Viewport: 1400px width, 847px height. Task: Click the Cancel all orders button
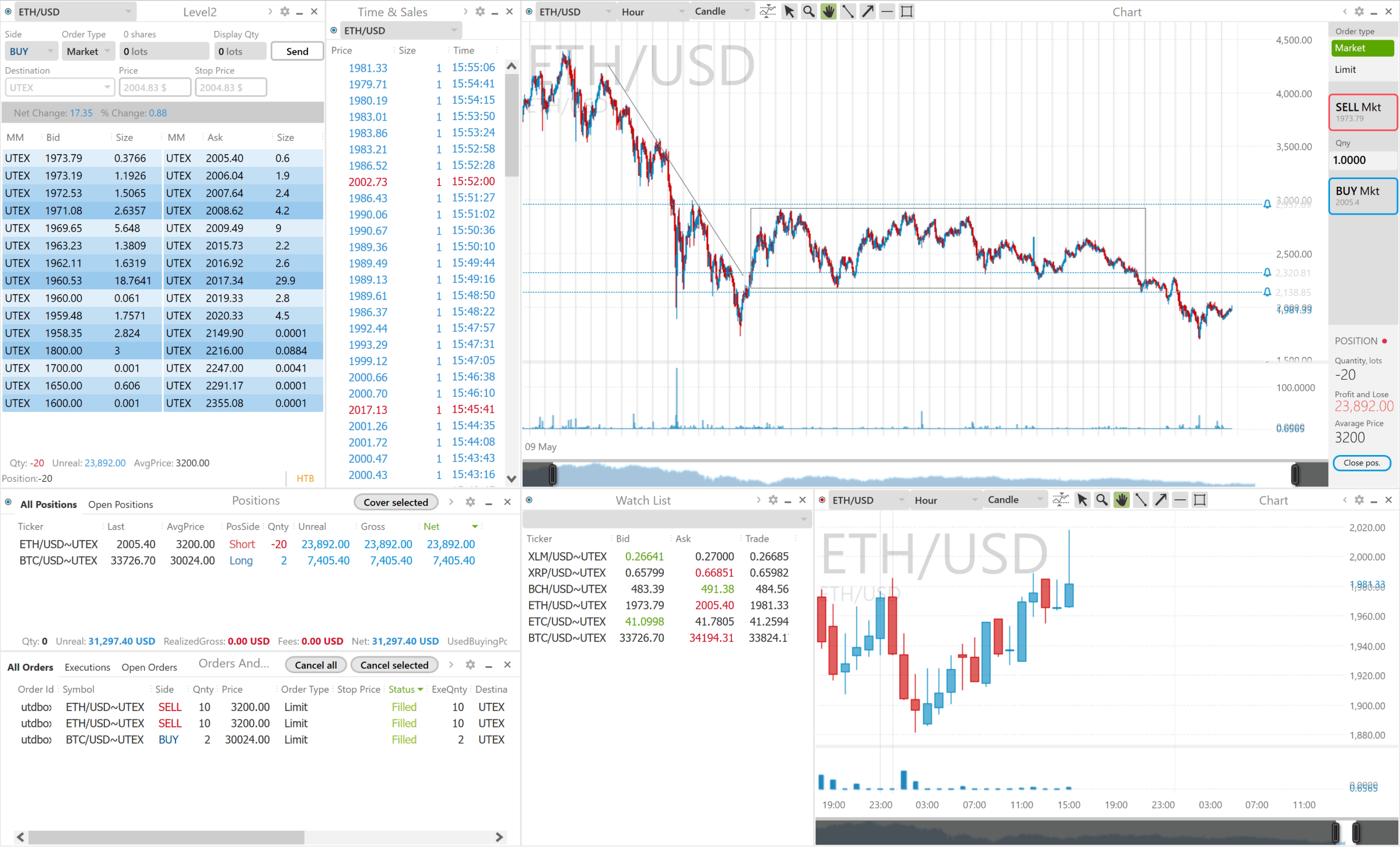(316, 665)
